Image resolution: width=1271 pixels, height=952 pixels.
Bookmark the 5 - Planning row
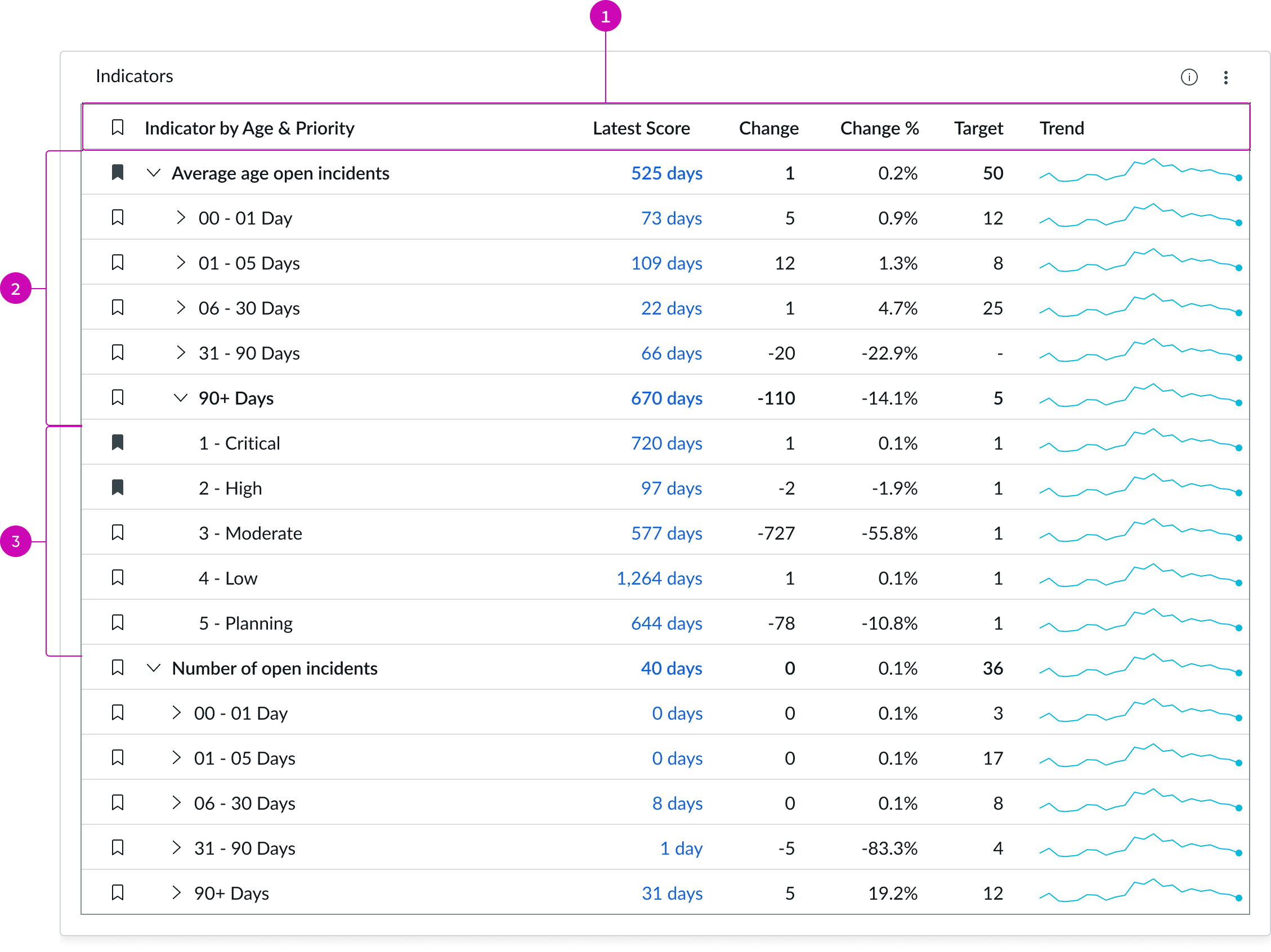point(118,622)
